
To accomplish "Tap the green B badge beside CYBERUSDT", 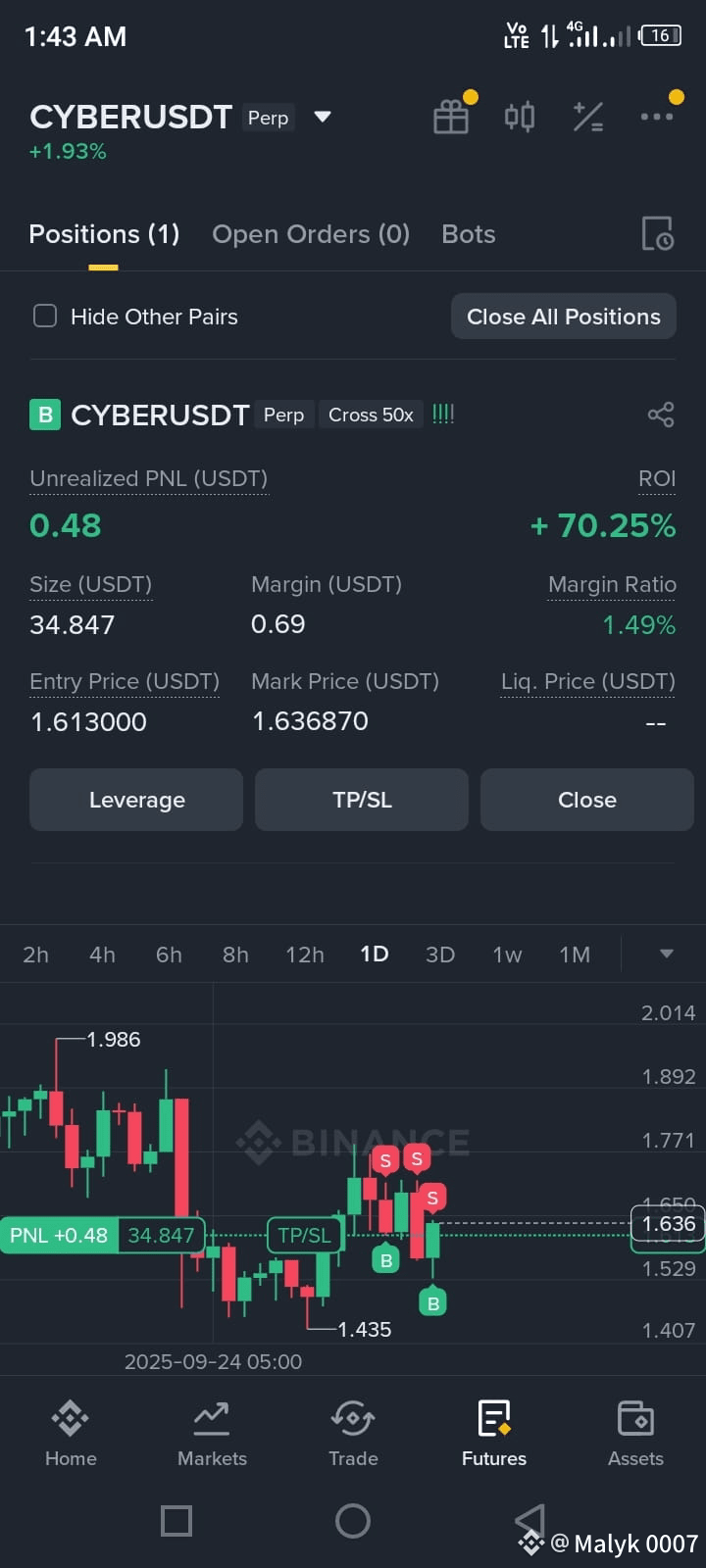I will 45,415.
